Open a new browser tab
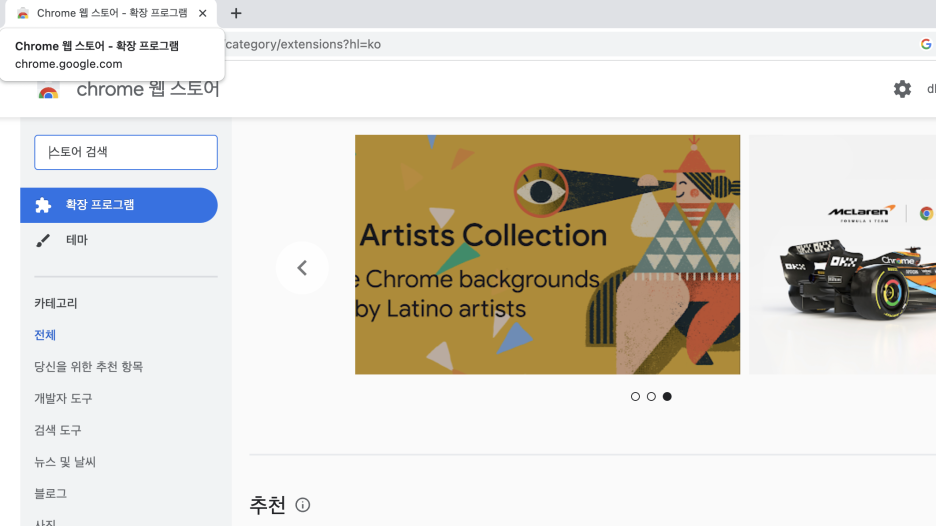Screen dimensions: 936x526 click(236, 13)
